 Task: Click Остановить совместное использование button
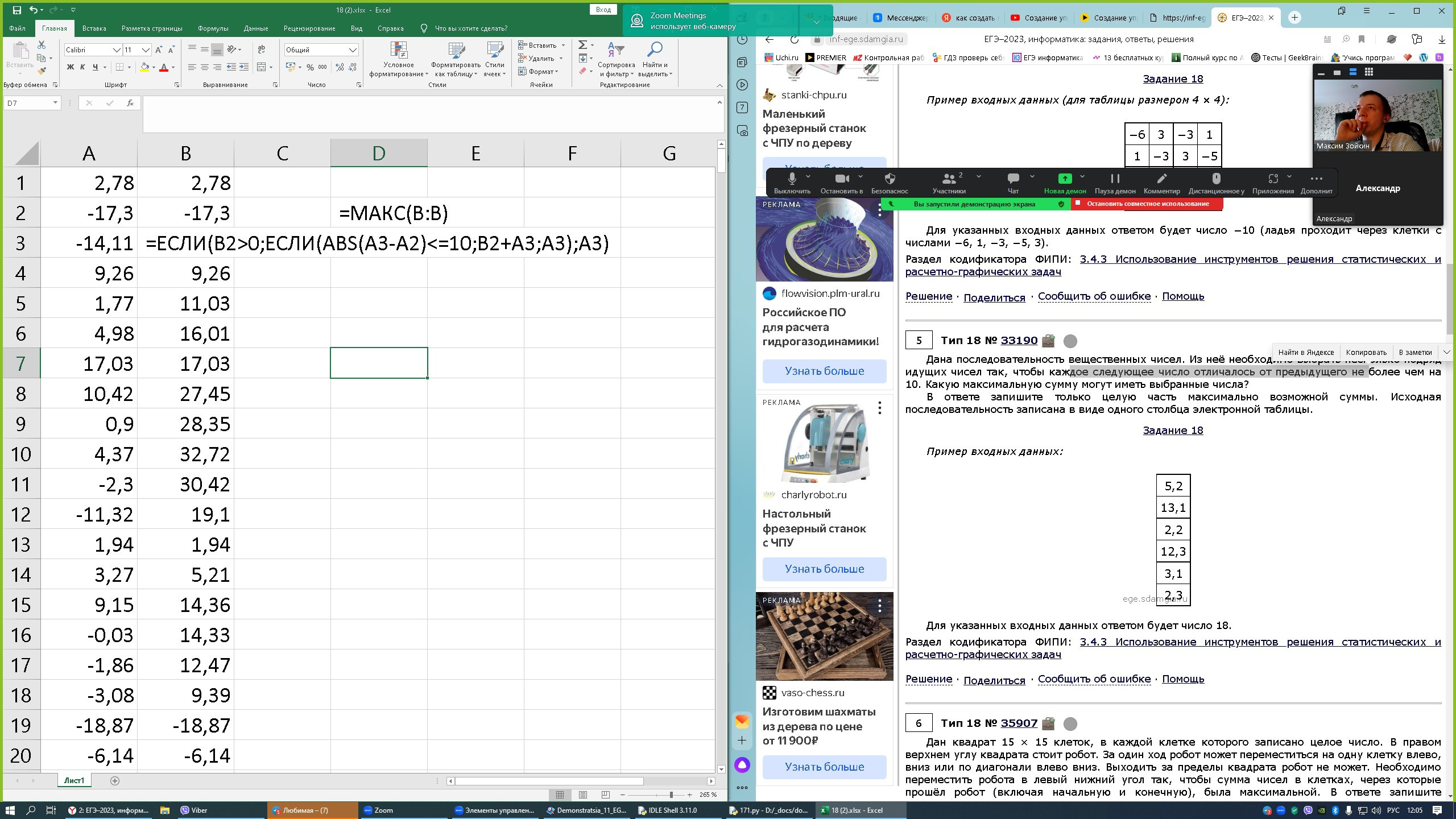point(1147,204)
